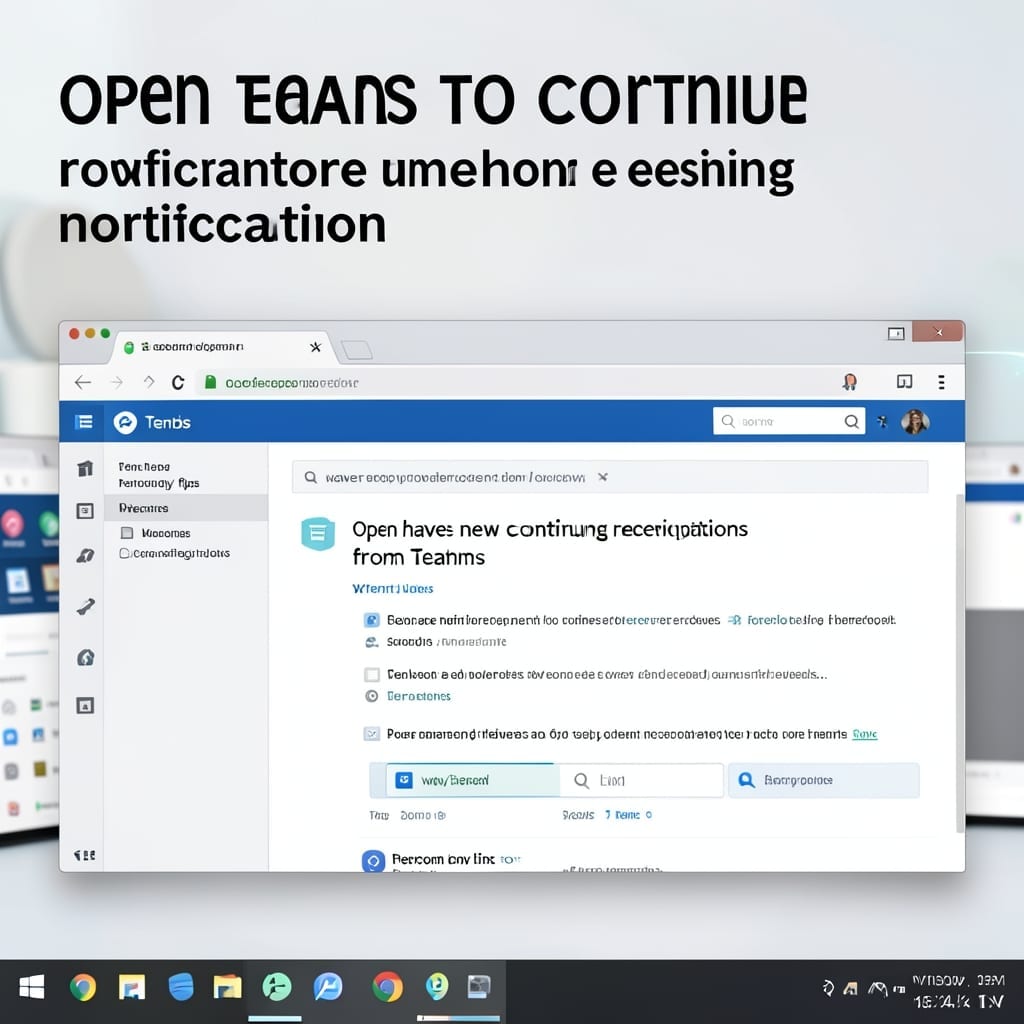Viewport: 1024px width, 1024px height.
Task: Open the hamburger menu in the blue header
Action: click(x=84, y=422)
